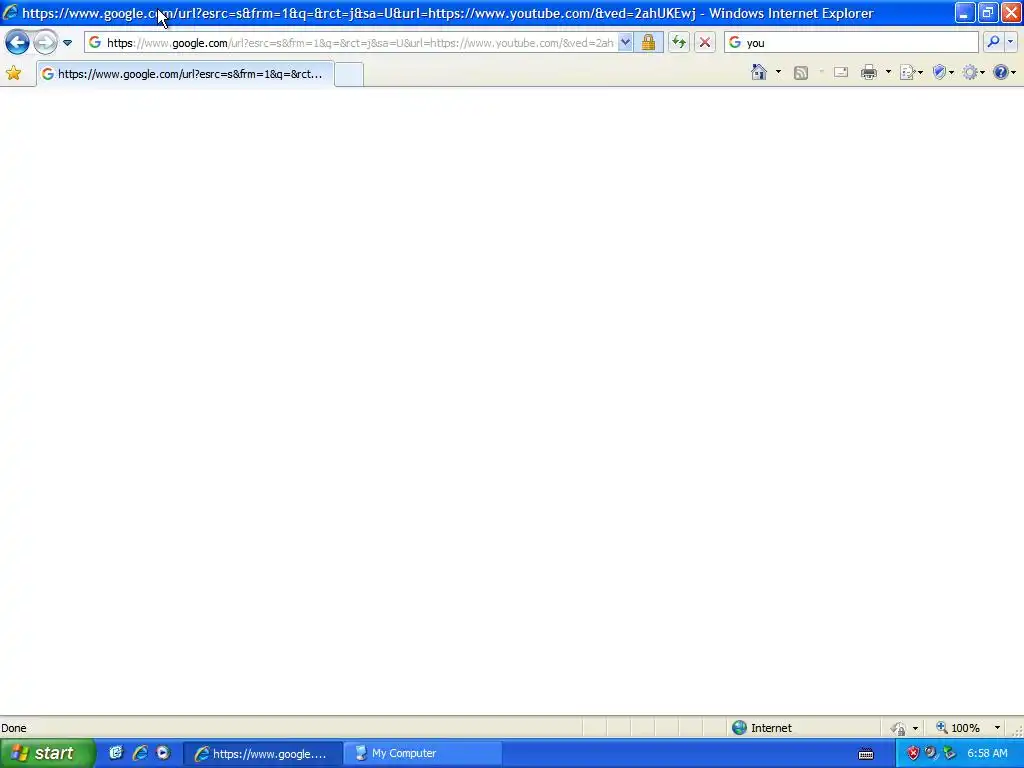This screenshot has width=1024, height=768.
Task: Click the tray icon left of the clock
Action: click(950, 754)
